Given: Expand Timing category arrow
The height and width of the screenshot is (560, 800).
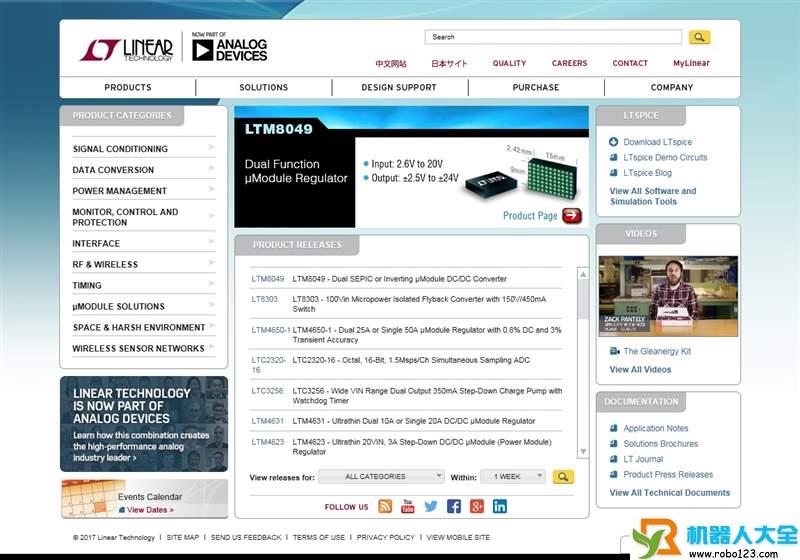Looking at the screenshot, I should click(212, 284).
